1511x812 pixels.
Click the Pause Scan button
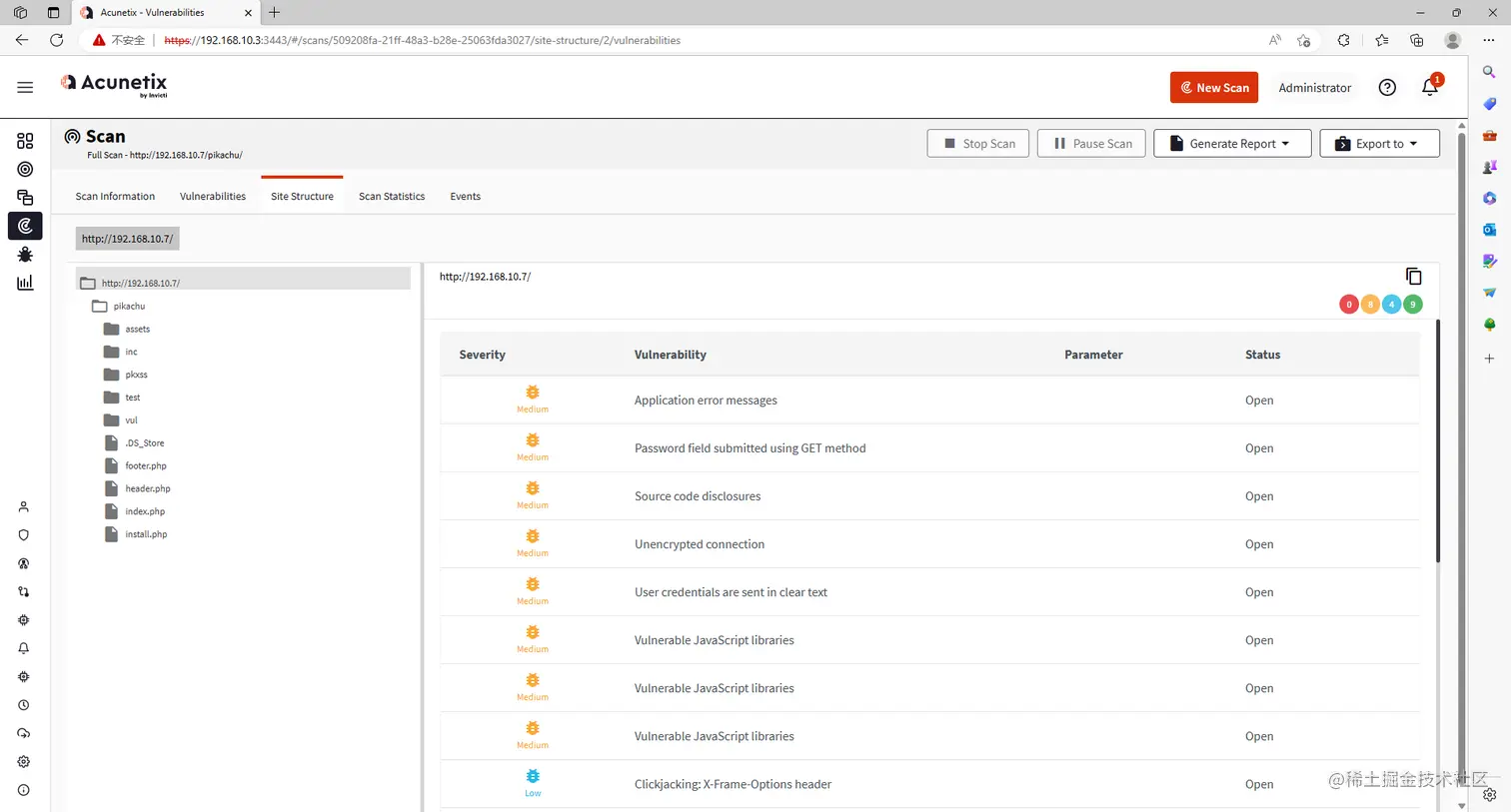point(1092,143)
